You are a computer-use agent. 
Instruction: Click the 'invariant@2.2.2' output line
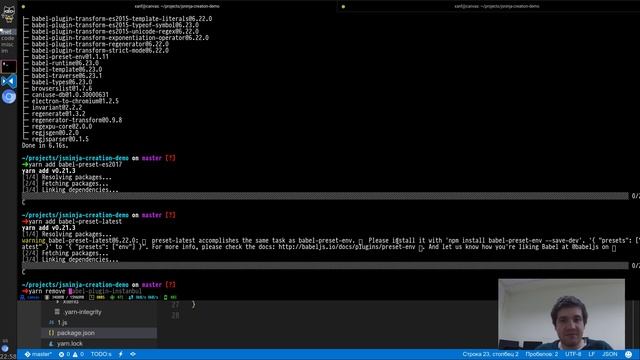[57, 107]
